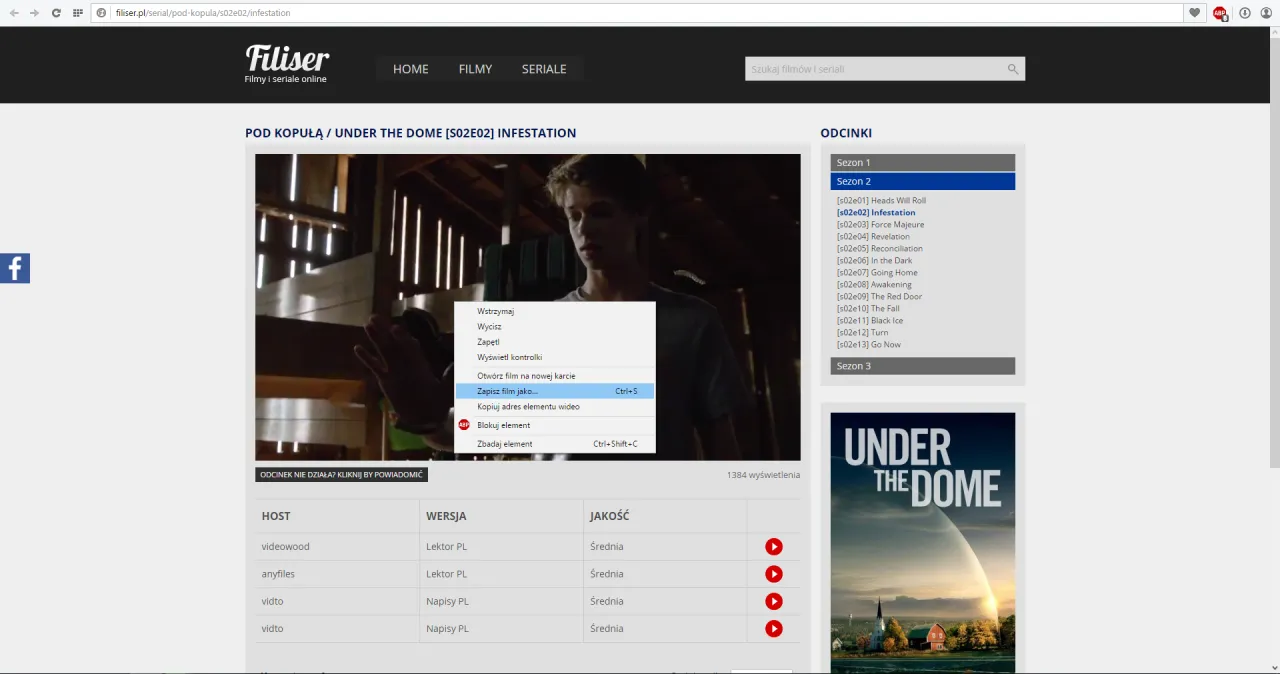The width and height of the screenshot is (1280, 674).
Task: Open episode [s02e03] Force Majeure
Action: [880, 225]
